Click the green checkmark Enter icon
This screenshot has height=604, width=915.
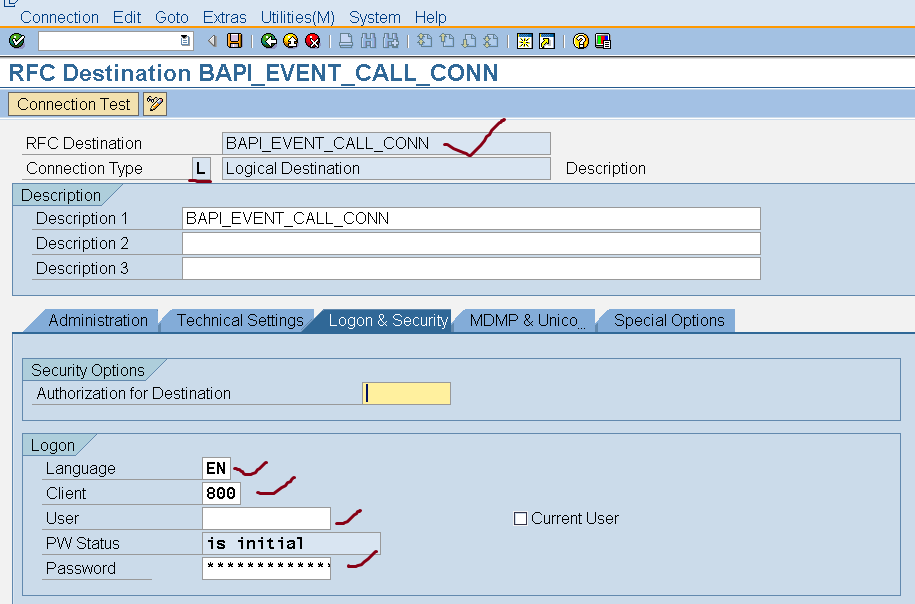pos(17,41)
